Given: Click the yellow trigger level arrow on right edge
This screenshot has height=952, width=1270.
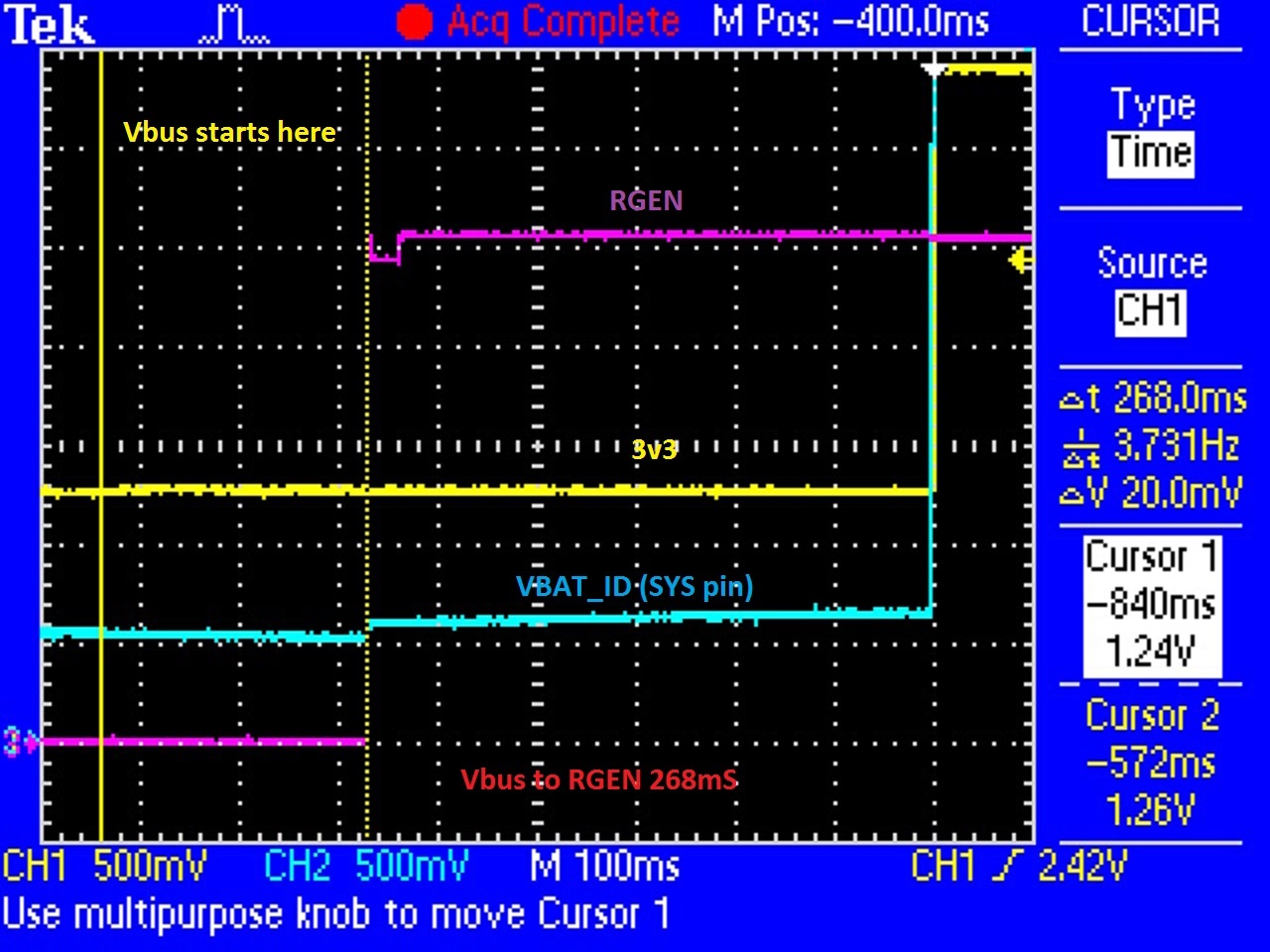Looking at the screenshot, I should pyautogui.click(x=1020, y=261).
